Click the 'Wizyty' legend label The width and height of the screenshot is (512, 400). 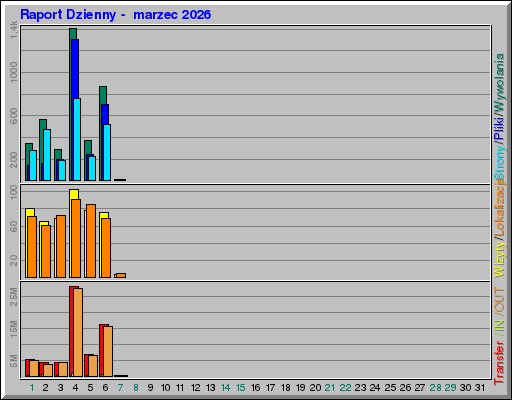499,260
